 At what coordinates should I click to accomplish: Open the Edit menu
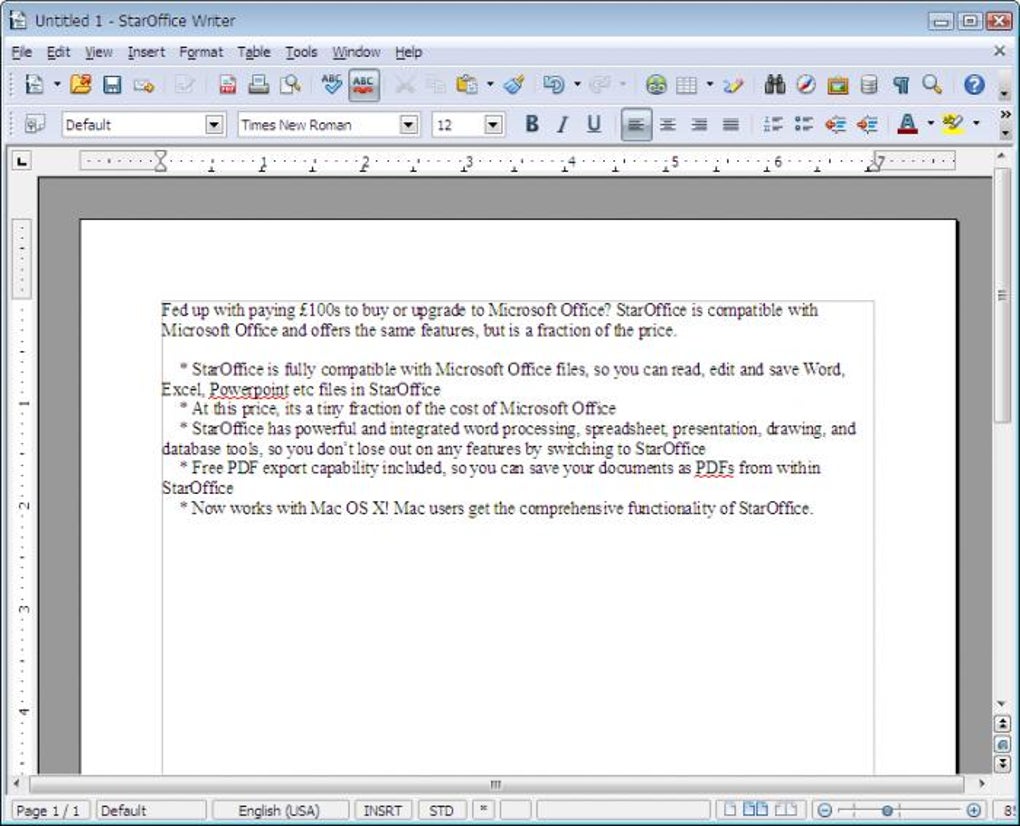coord(58,52)
